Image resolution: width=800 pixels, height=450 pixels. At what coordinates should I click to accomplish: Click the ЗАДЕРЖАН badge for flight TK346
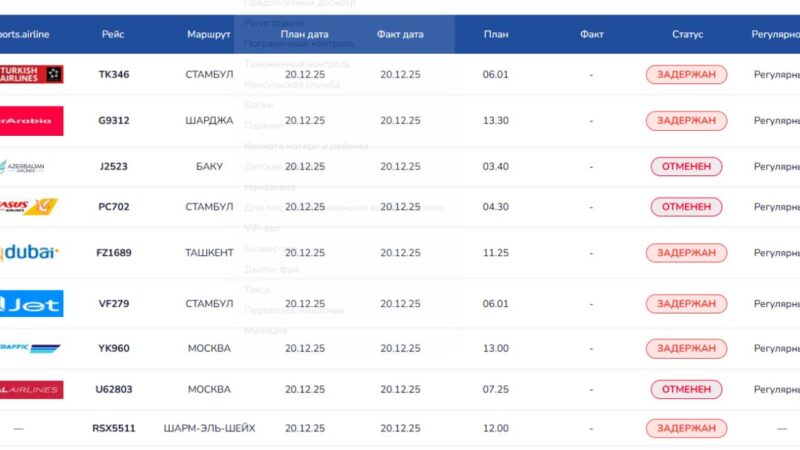(686, 74)
